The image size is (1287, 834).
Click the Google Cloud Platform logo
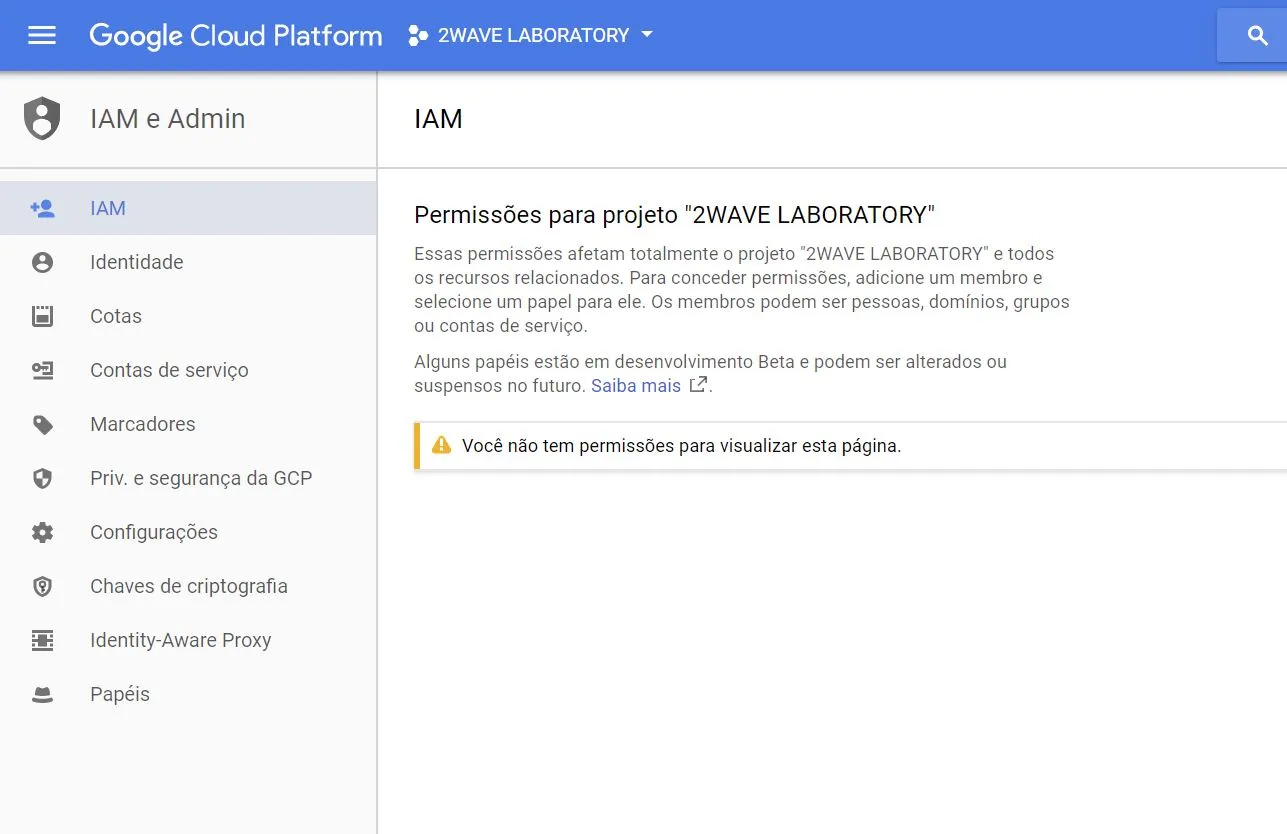[236, 36]
